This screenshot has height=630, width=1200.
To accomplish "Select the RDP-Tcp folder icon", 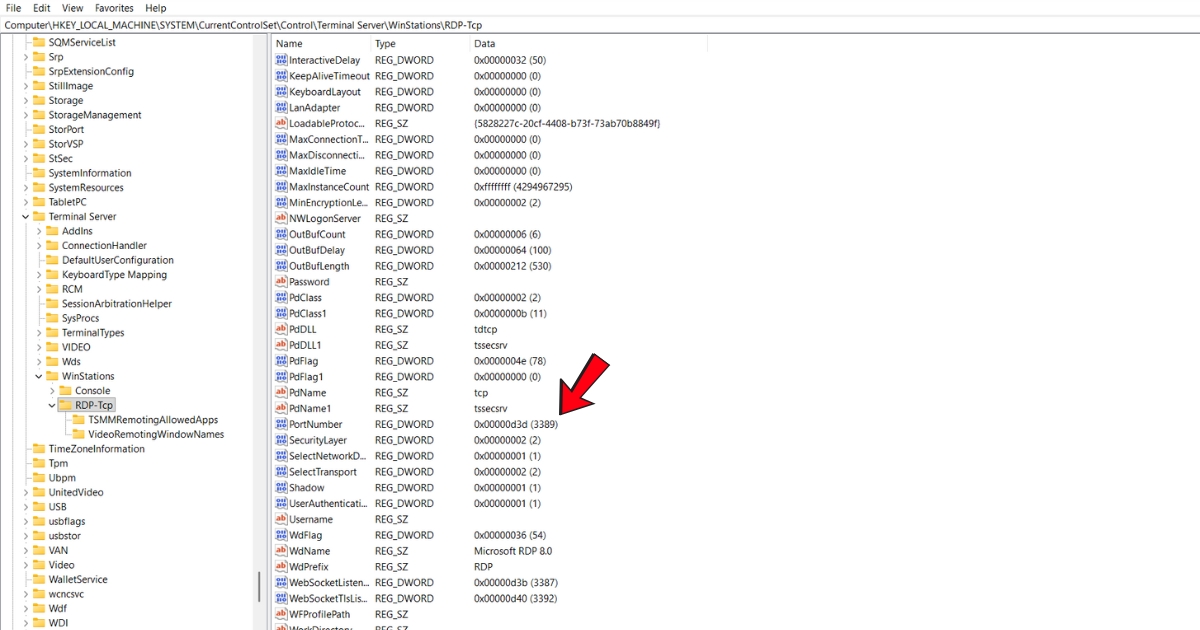I will tap(66, 405).
